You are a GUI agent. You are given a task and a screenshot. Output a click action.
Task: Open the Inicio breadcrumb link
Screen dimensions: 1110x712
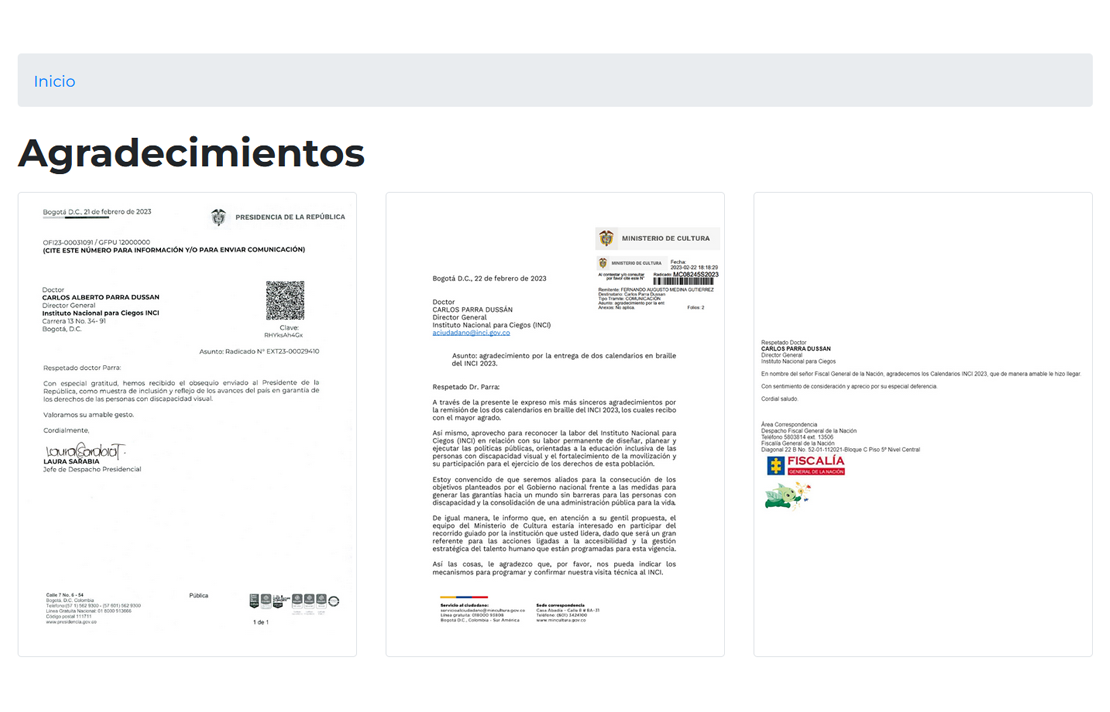pyautogui.click(x=54, y=80)
